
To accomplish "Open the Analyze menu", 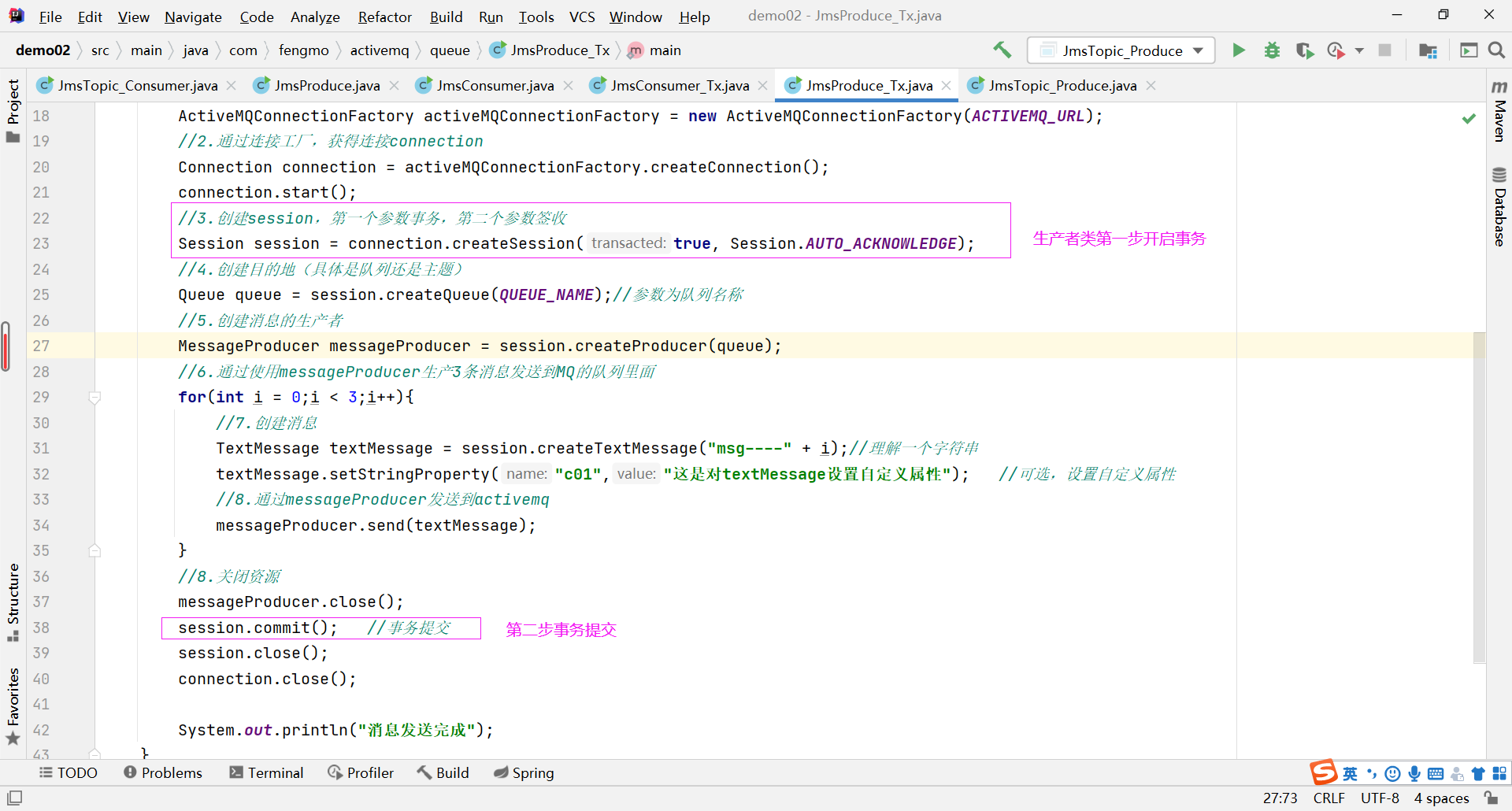I will pos(315,17).
